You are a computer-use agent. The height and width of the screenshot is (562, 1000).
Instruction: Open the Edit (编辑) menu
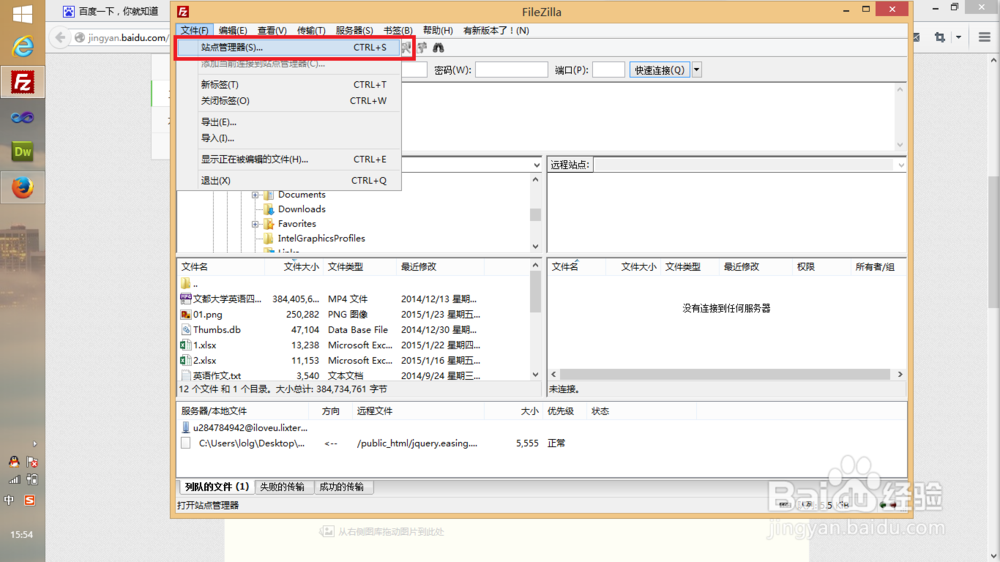232,30
